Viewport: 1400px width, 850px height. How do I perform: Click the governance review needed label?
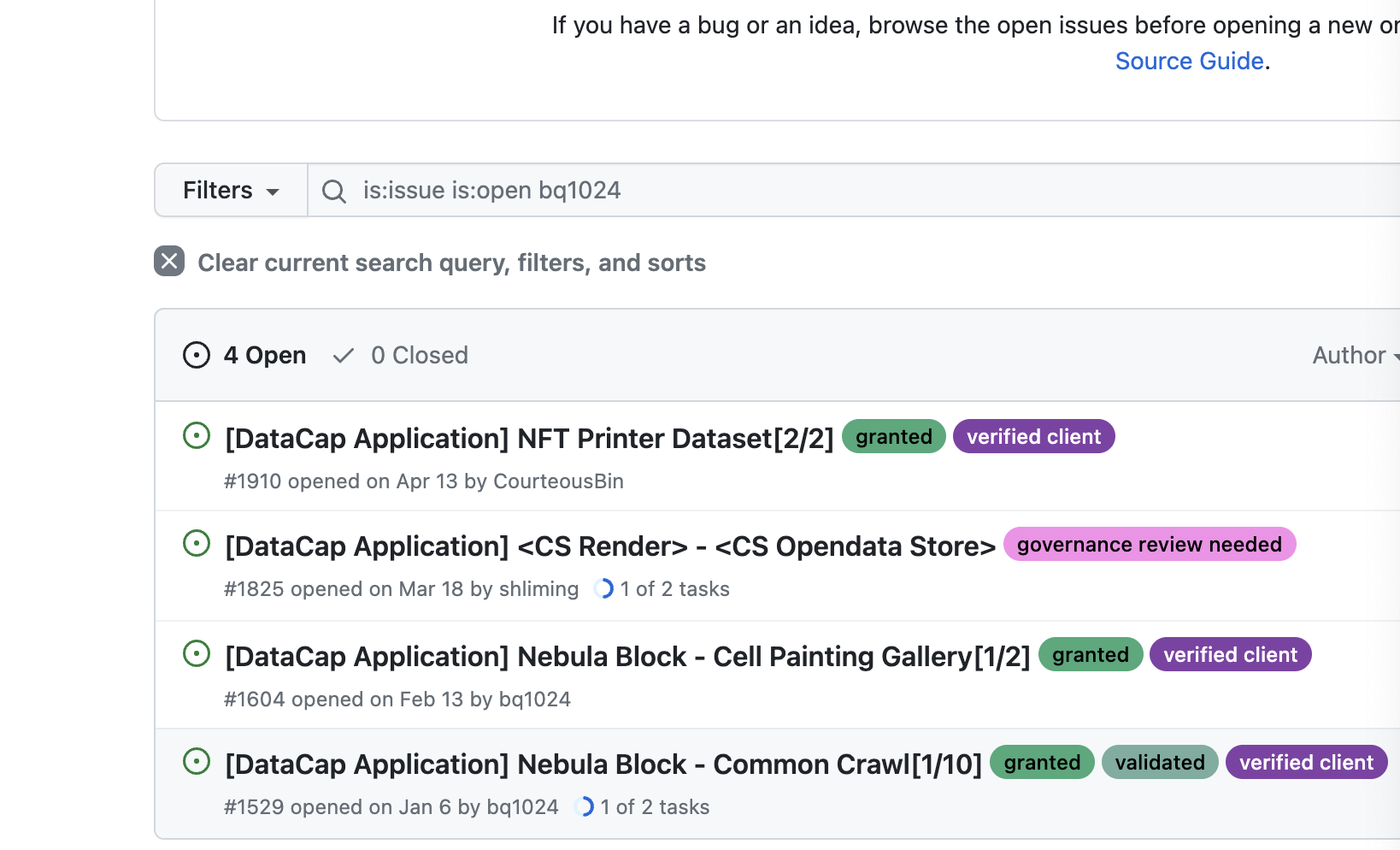1149,544
